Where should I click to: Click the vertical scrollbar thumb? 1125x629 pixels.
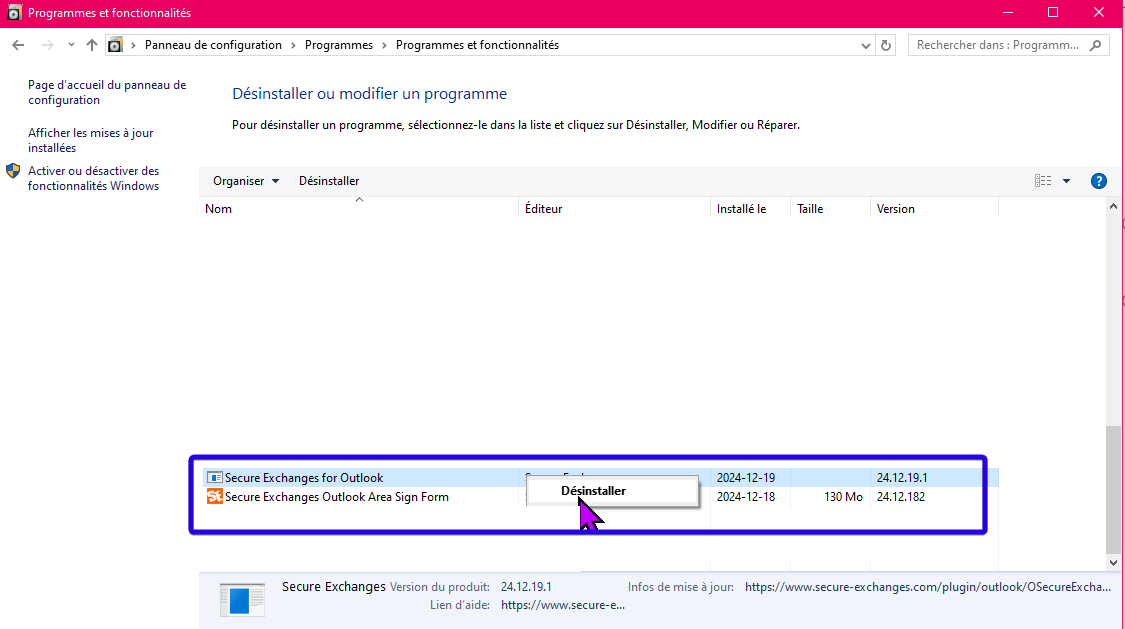[1113, 490]
